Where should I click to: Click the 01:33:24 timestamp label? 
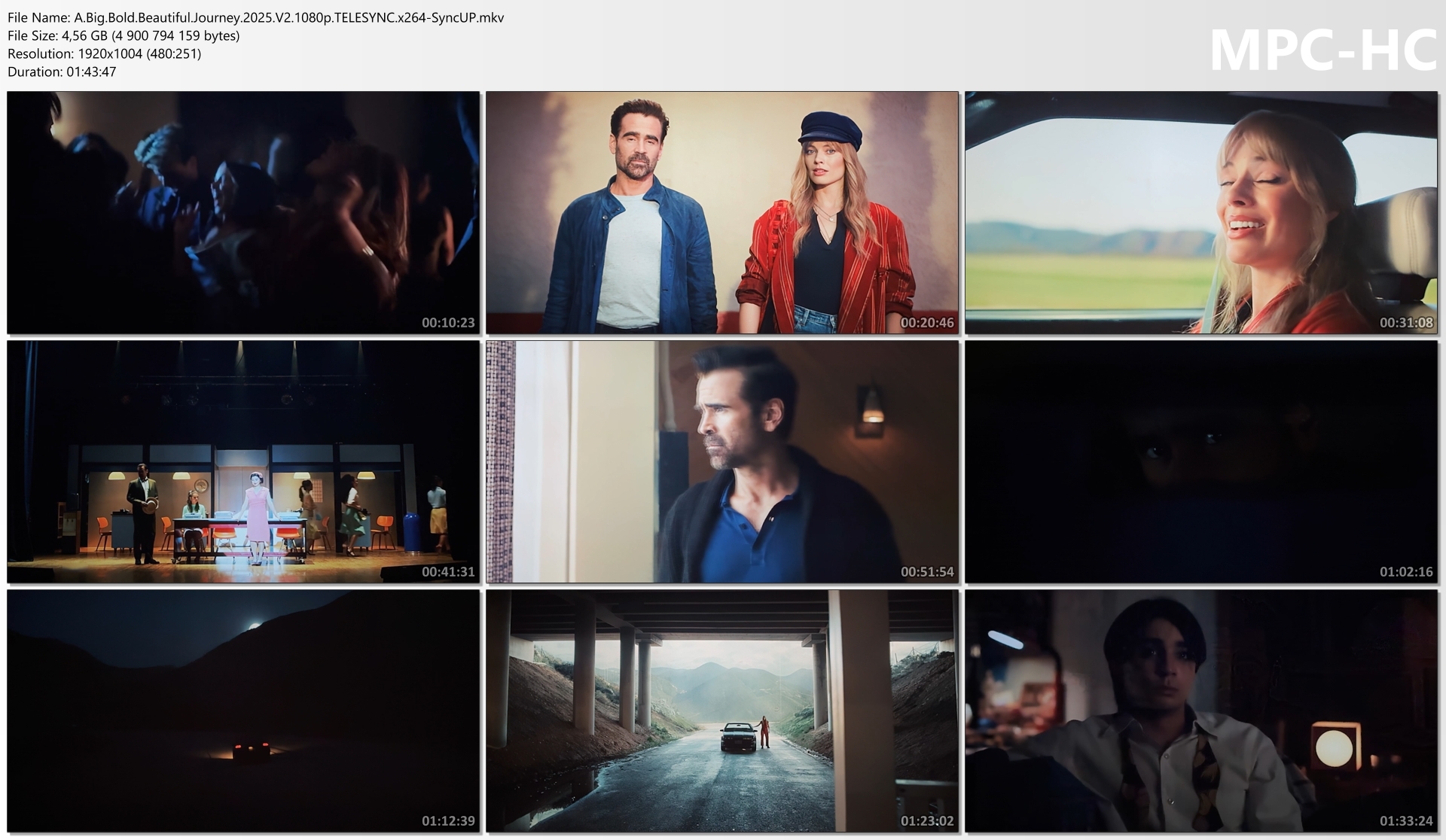click(x=1405, y=821)
